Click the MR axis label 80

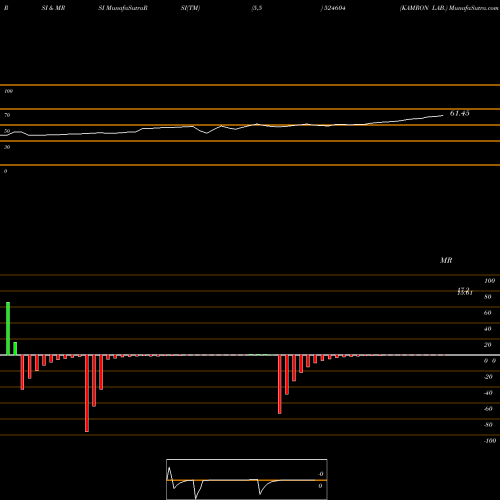[x=488, y=297]
